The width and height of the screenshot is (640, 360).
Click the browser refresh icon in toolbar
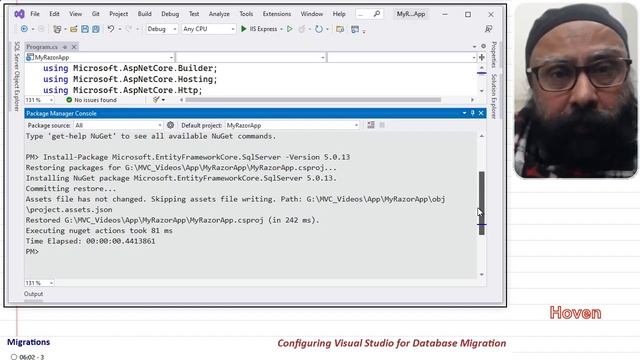point(319,29)
